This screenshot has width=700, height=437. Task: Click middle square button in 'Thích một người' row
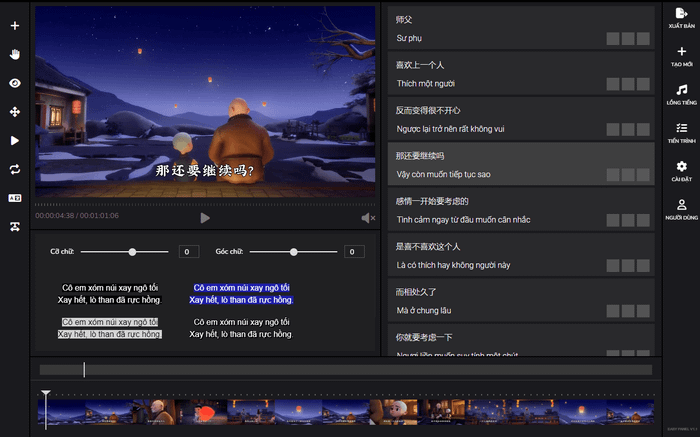tap(628, 84)
